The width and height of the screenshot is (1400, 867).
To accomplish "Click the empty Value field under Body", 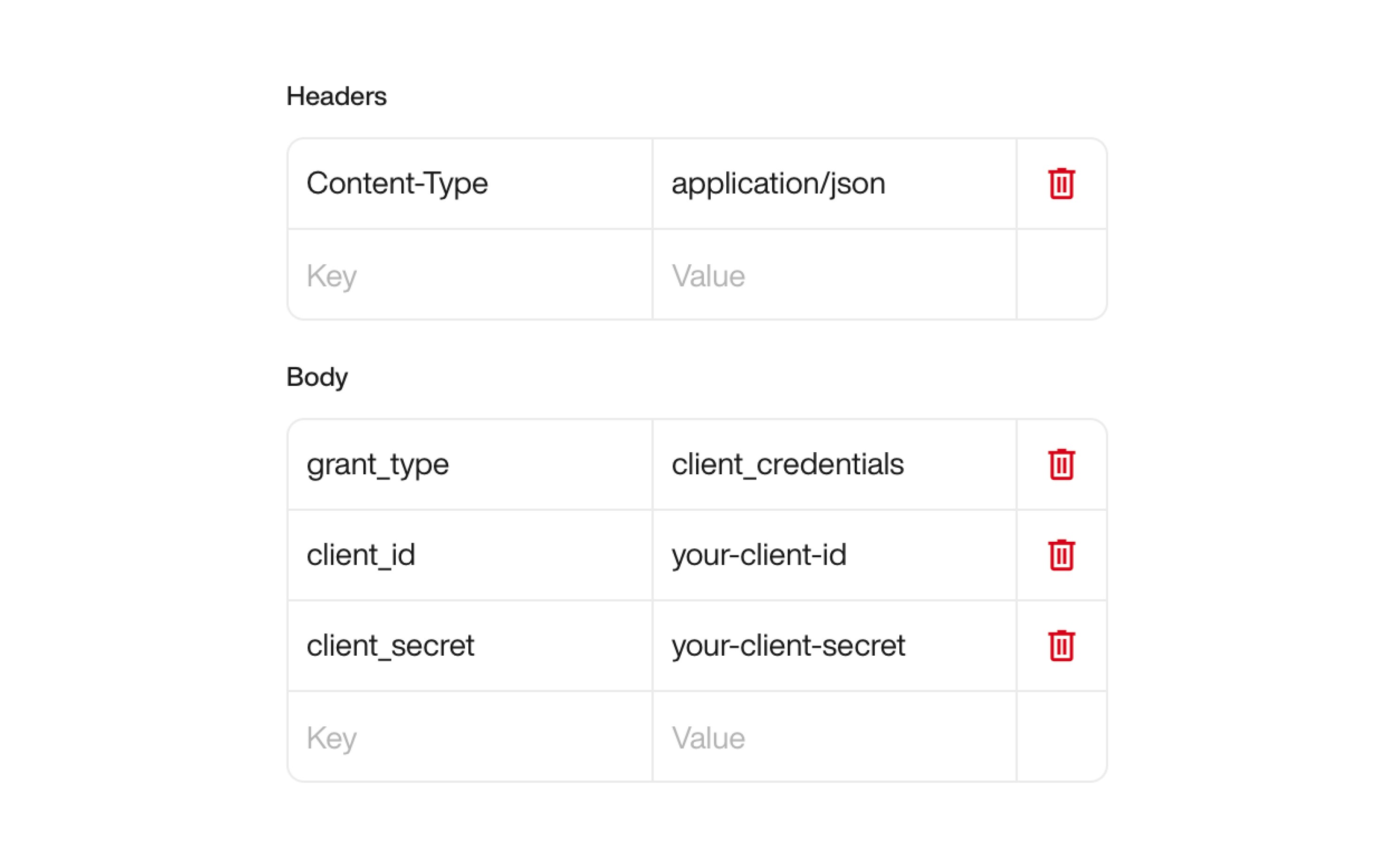I will click(x=832, y=737).
